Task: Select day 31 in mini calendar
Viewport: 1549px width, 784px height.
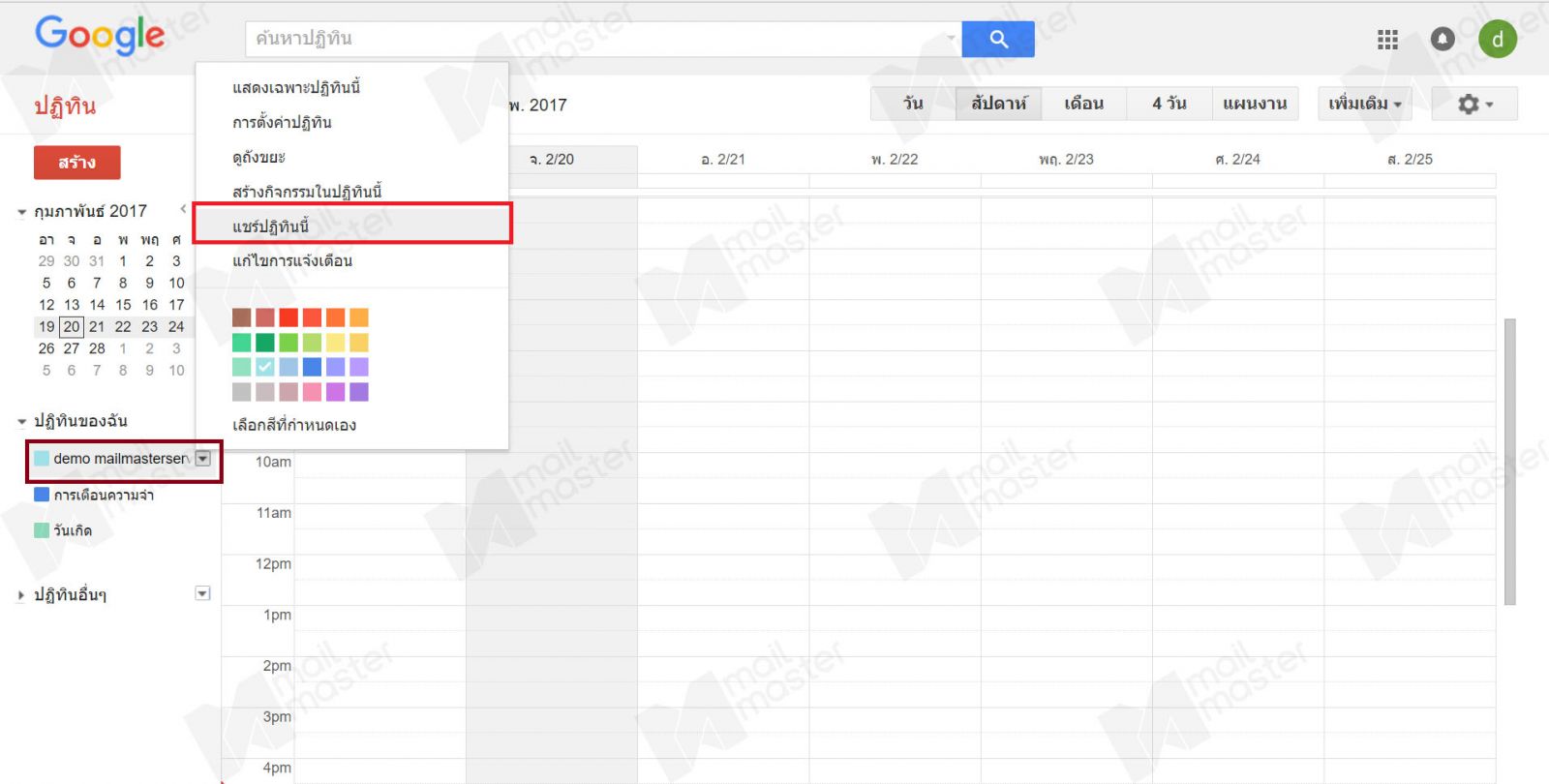Action: click(97, 261)
